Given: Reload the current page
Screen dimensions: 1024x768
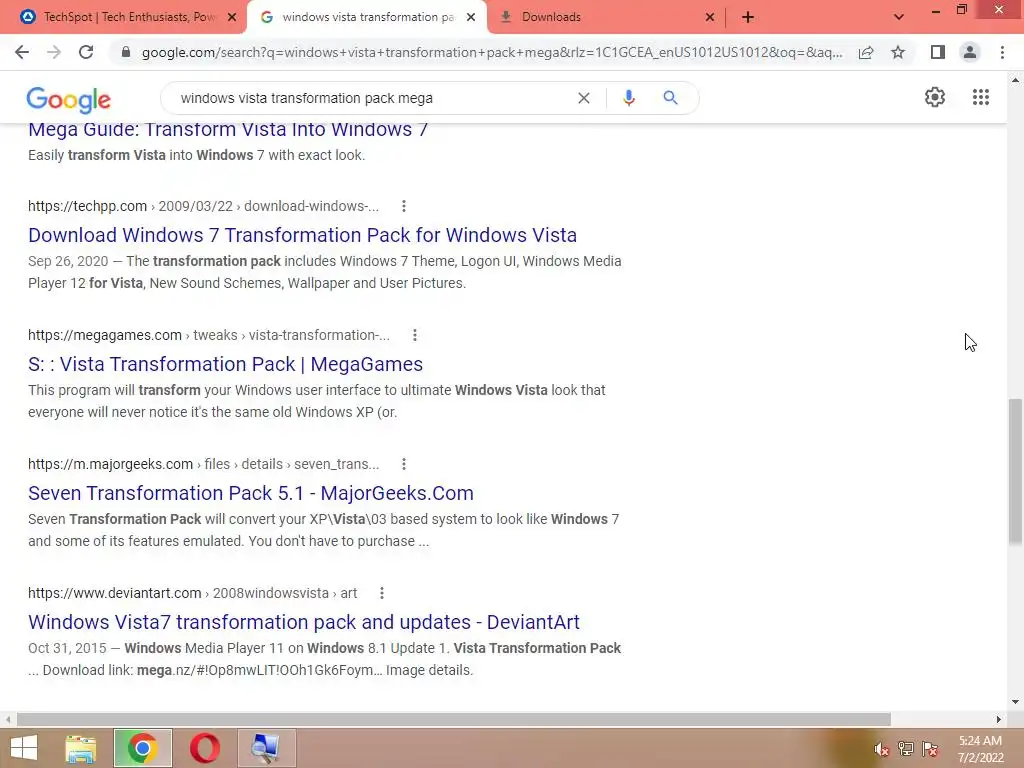Looking at the screenshot, I should point(86,52).
